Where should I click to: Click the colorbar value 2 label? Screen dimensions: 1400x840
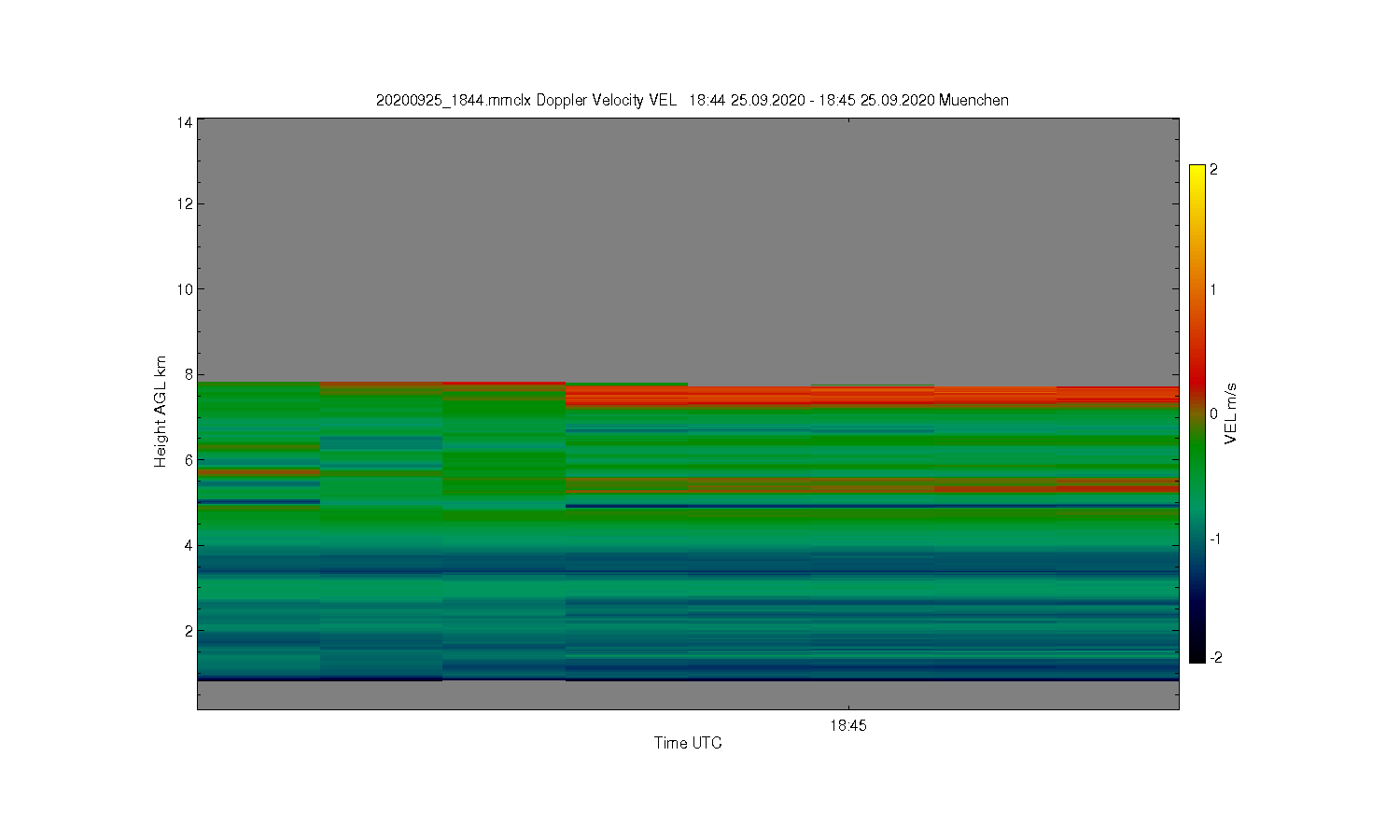click(x=1214, y=170)
